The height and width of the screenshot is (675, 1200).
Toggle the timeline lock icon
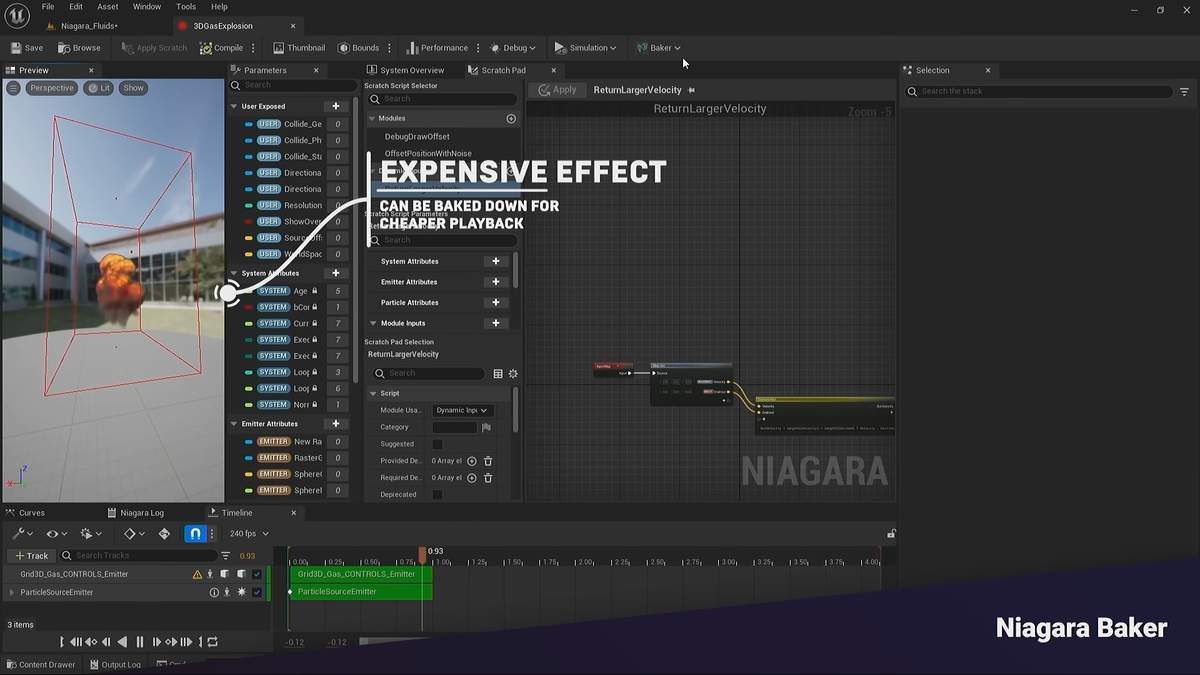coord(891,534)
